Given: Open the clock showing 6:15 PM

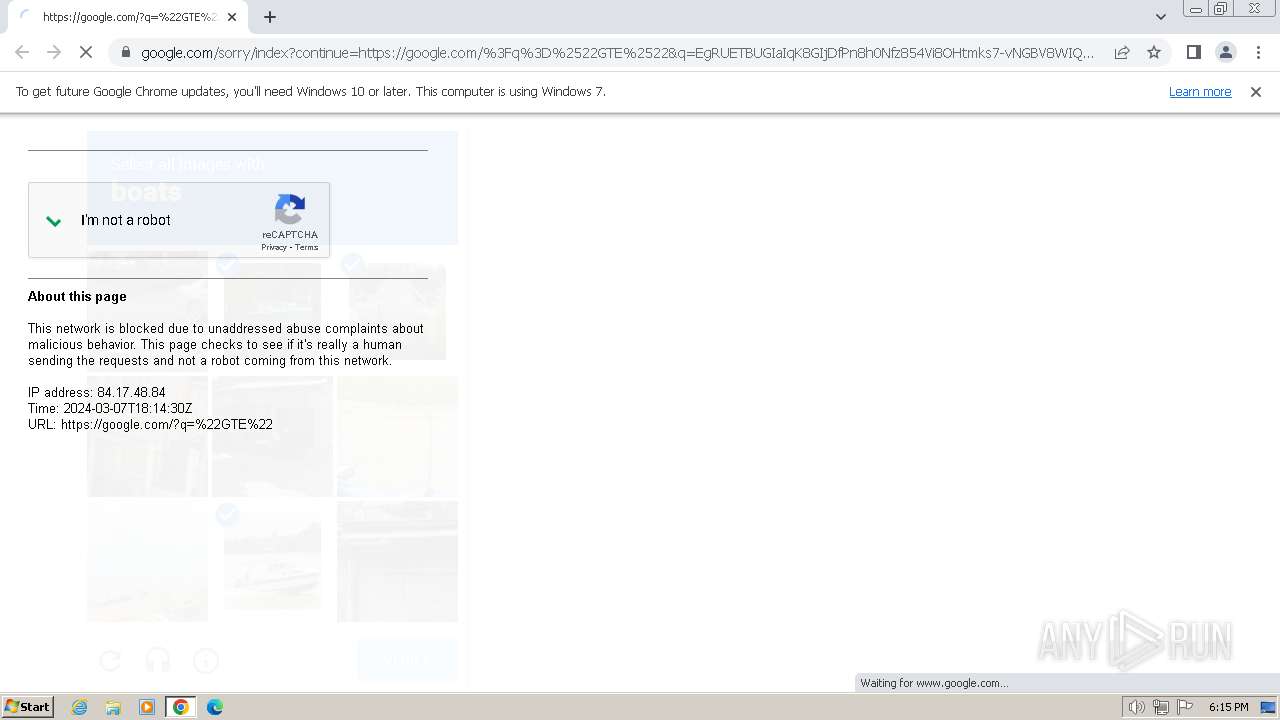Looking at the screenshot, I should (x=1228, y=707).
